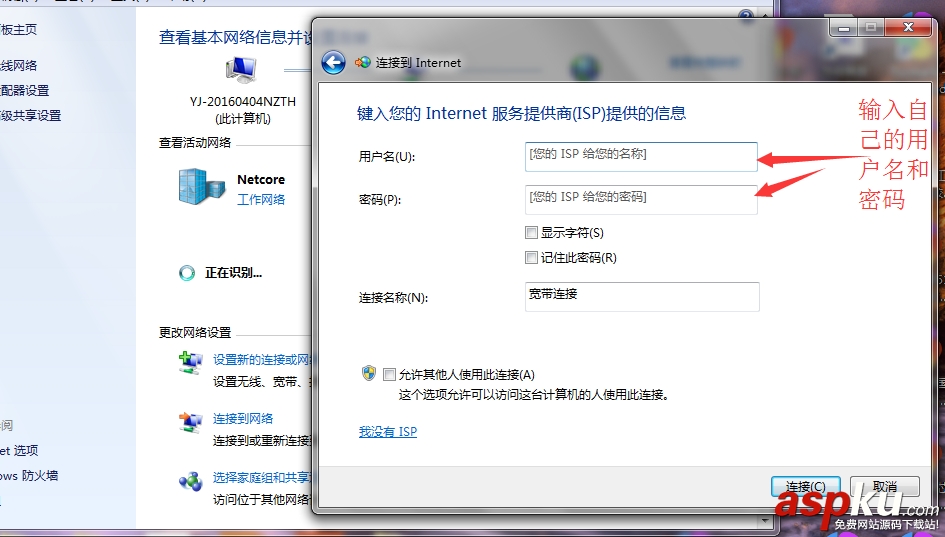Click the homegroup and sharing icon
The width and height of the screenshot is (945, 537).
pos(191,481)
